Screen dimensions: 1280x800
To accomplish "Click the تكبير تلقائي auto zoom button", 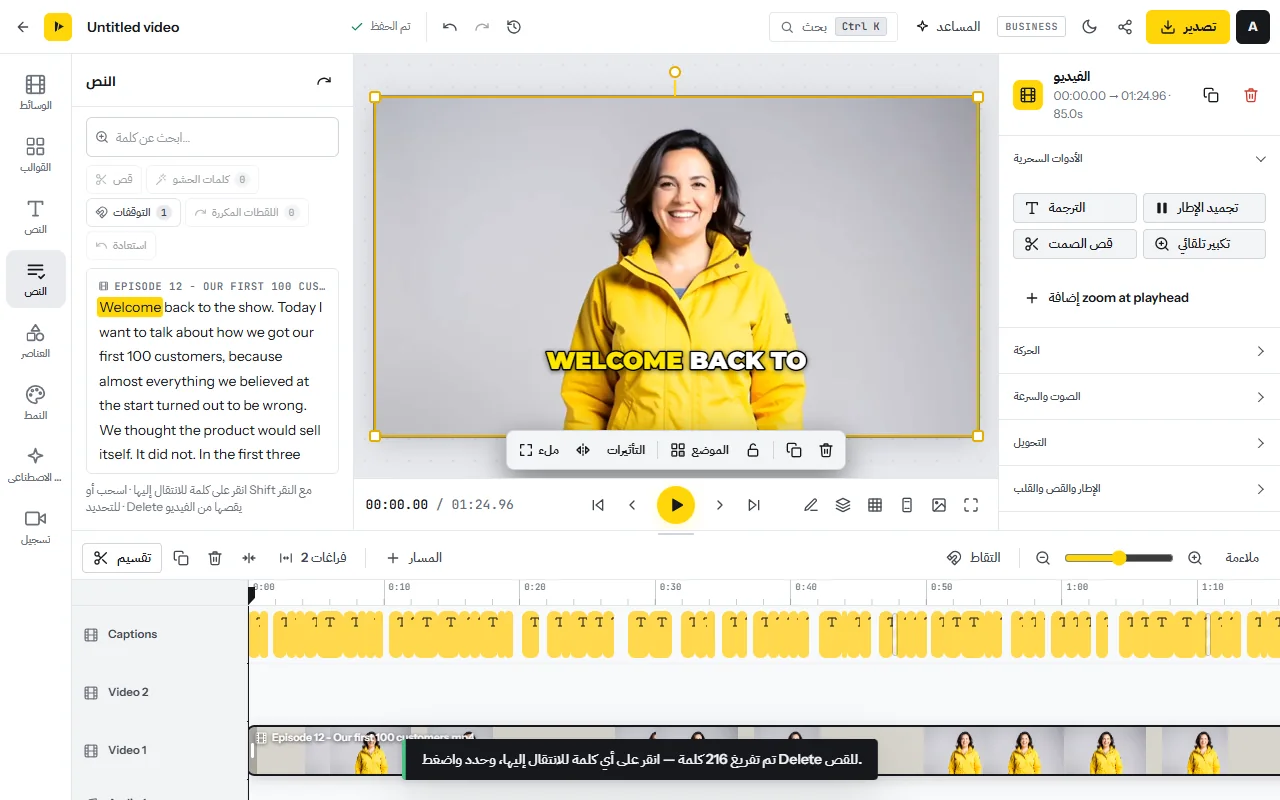I will (x=1204, y=244).
